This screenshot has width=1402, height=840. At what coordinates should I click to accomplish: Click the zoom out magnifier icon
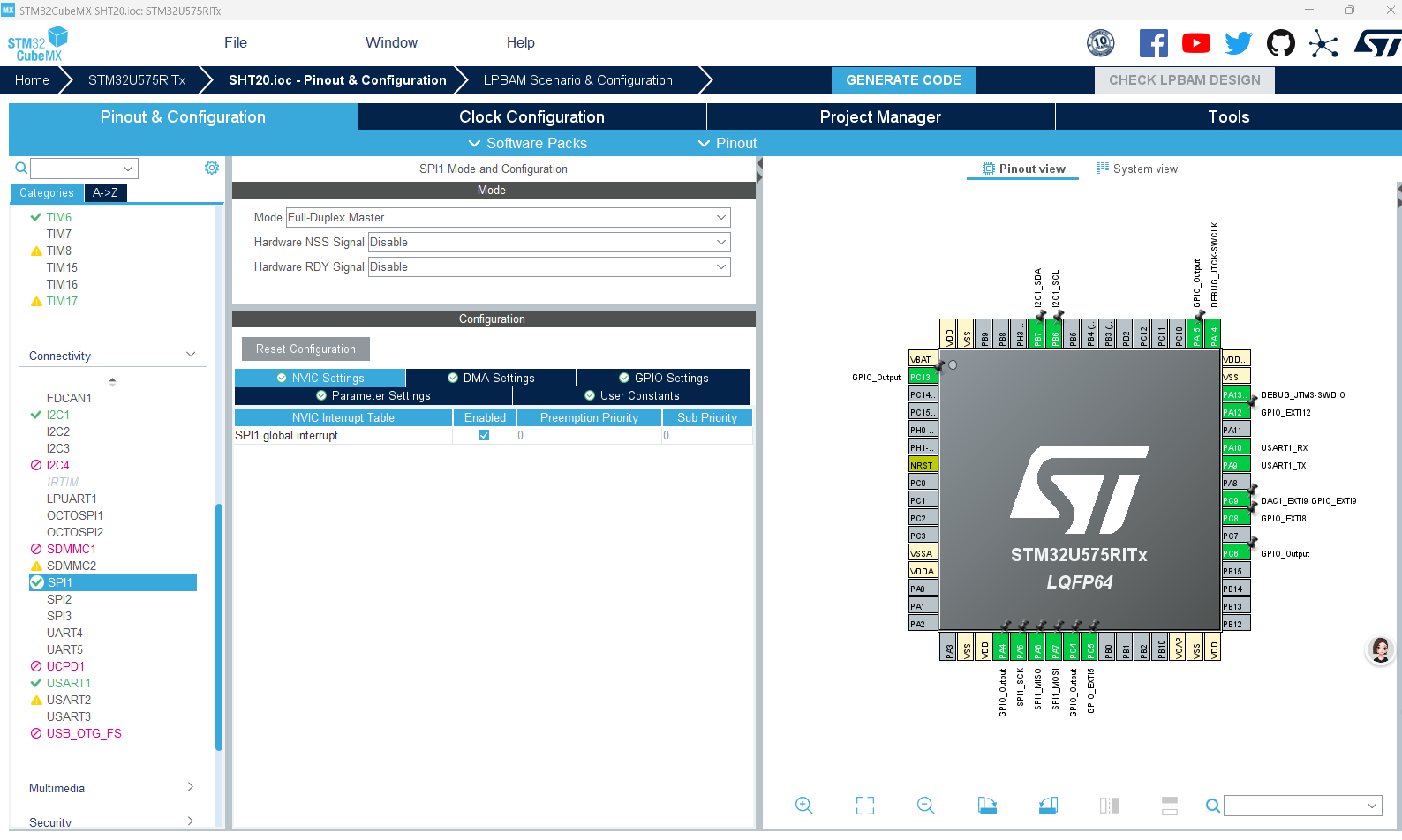pos(925,805)
